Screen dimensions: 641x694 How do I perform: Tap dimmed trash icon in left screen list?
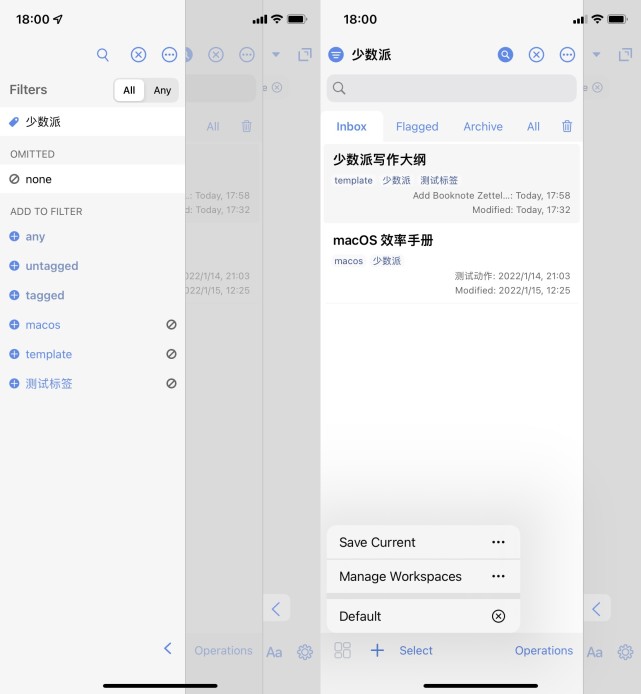tap(247, 127)
